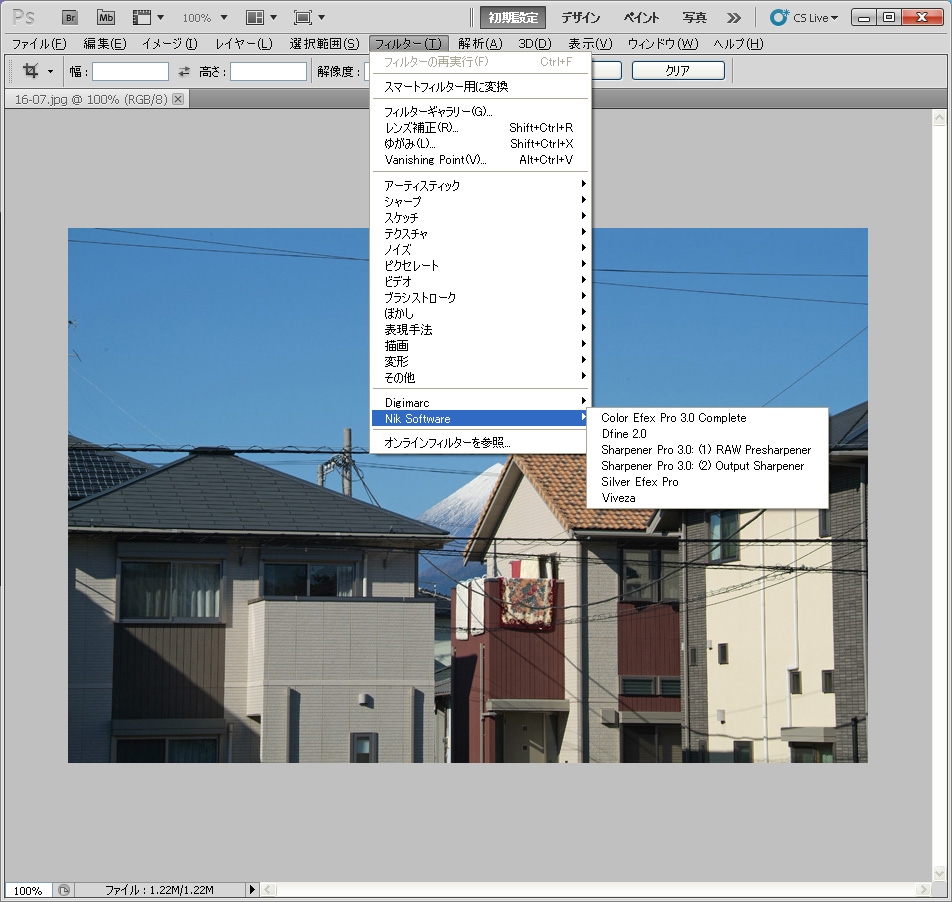The image size is (952, 902).
Task: Click the 幅 width input field
Action: 131,71
